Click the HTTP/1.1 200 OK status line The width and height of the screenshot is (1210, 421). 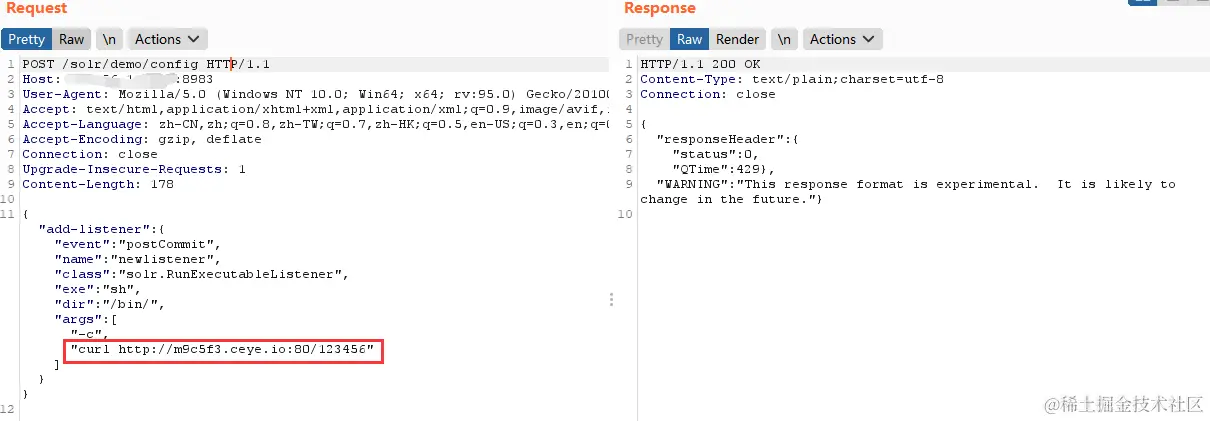coord(700,64)
